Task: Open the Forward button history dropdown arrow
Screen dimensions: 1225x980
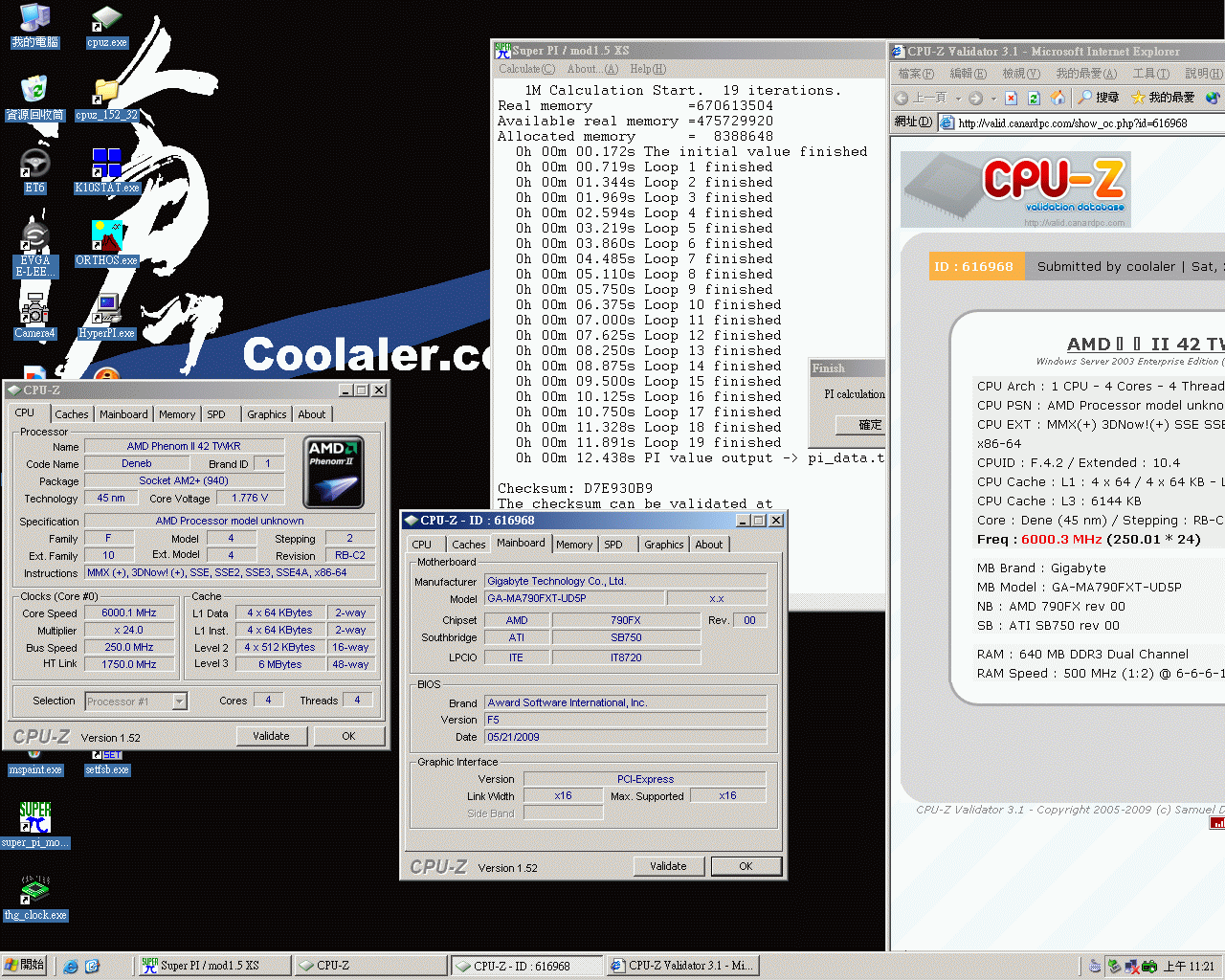Action: point(993,98)
